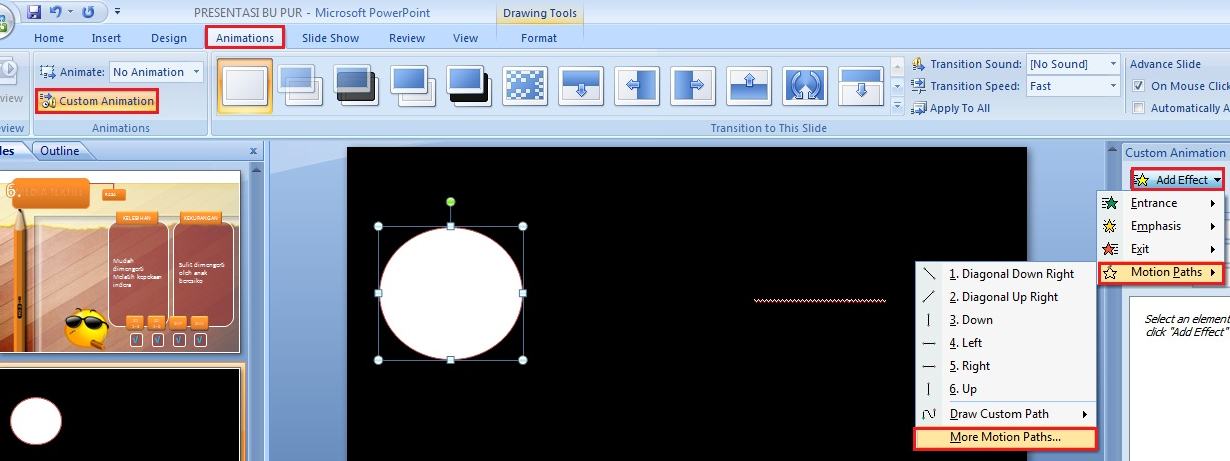Apply the Wipe Right transition thumbnail
This screenshot has width=1230, height=461.
coord(692,86)
